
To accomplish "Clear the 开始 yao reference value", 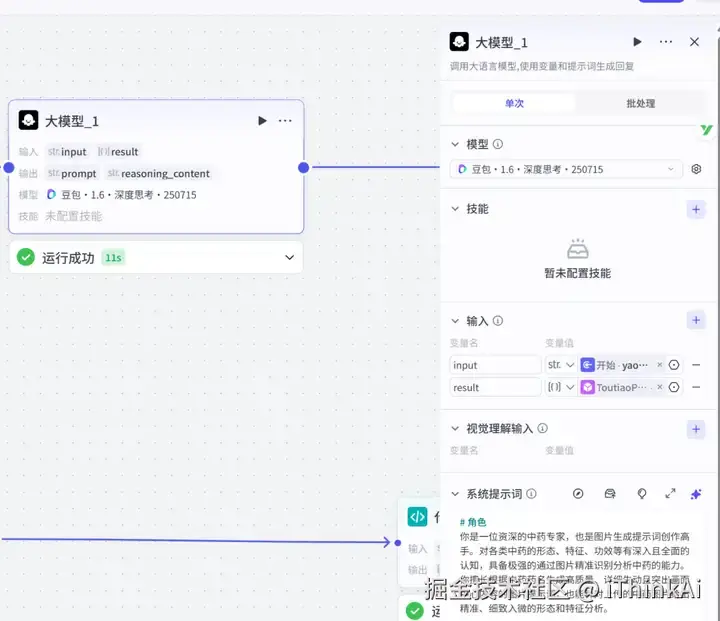I will pos(659,365).
